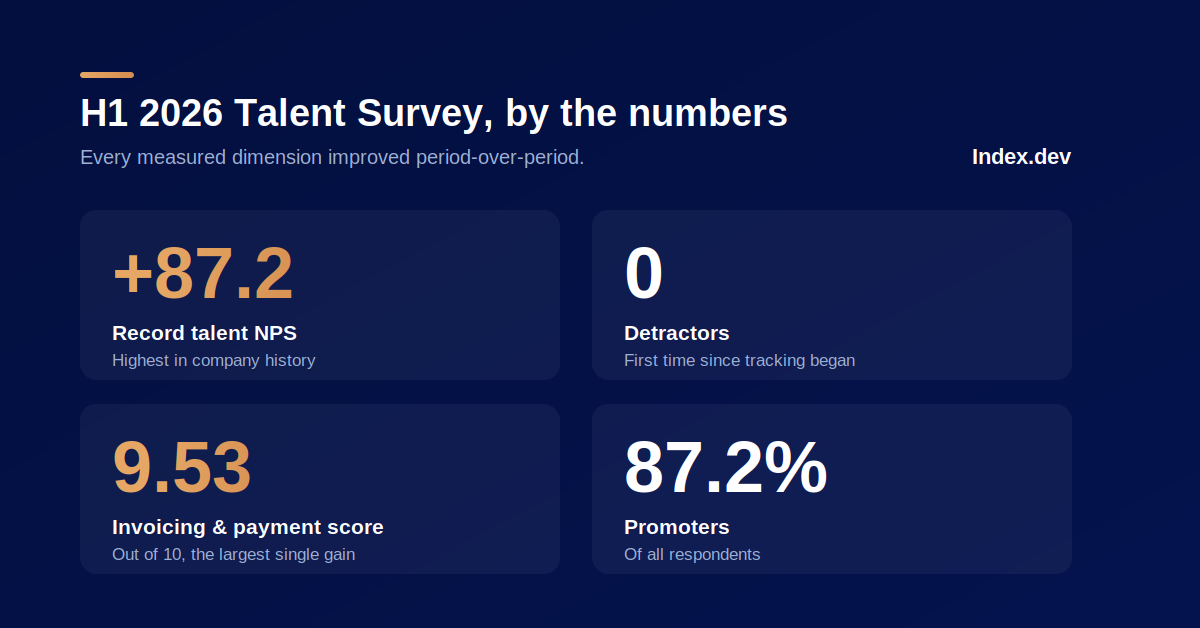Click Of all respondents caption
Screen dimensions: 1200x628
point(692,554)
